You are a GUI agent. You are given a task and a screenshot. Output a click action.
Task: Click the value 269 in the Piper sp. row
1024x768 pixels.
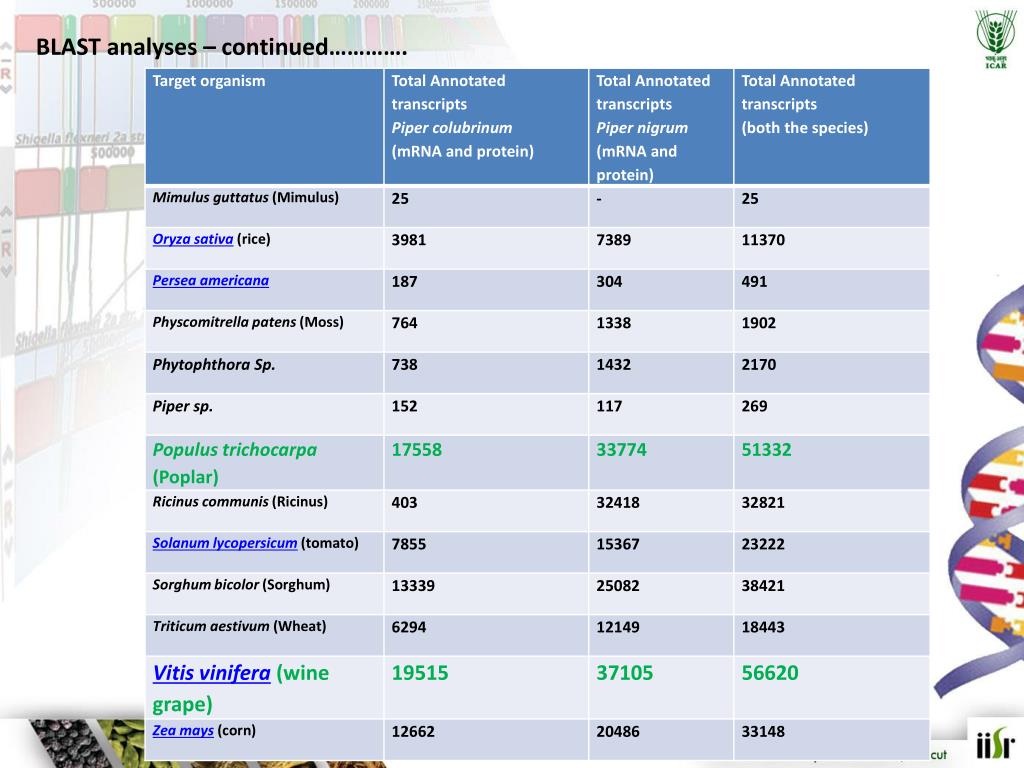754,407
